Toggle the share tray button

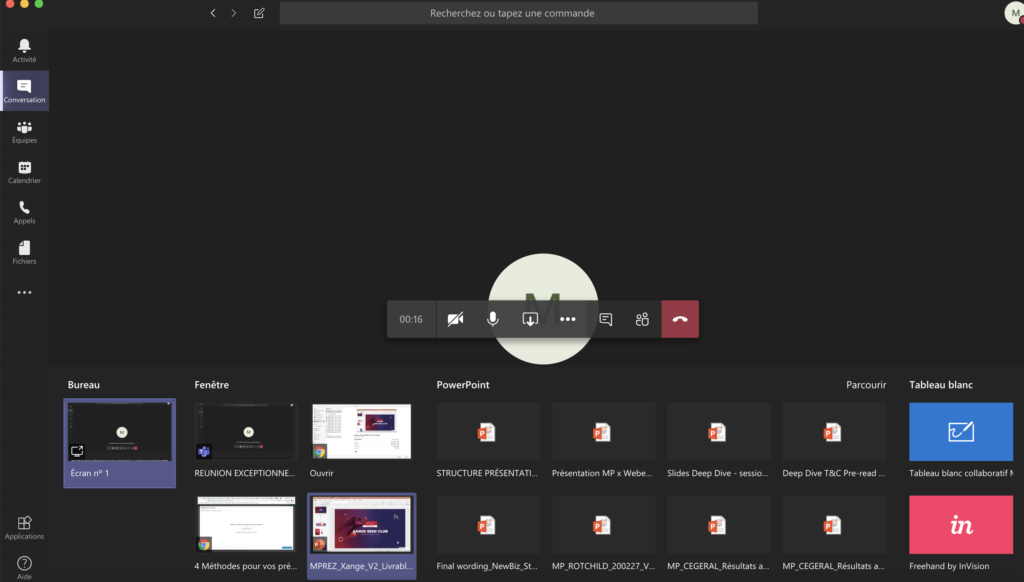click(x=530, y=319)
